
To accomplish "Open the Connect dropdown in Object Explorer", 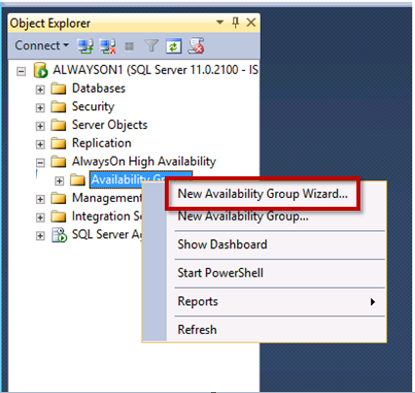I will (42, 45).
